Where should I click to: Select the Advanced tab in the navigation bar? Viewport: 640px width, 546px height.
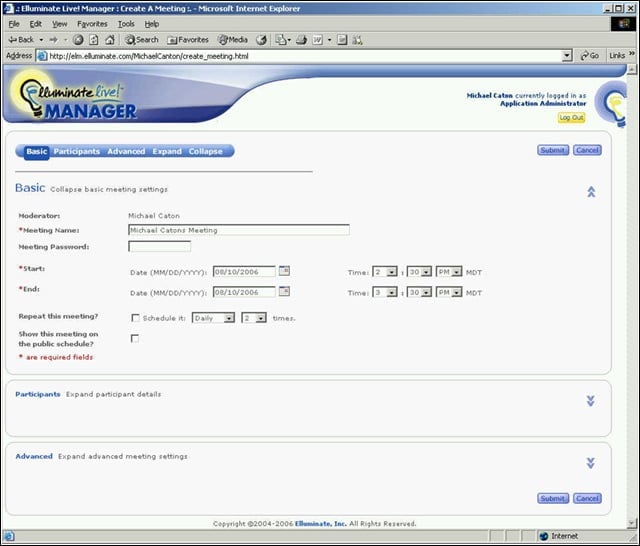126,151
